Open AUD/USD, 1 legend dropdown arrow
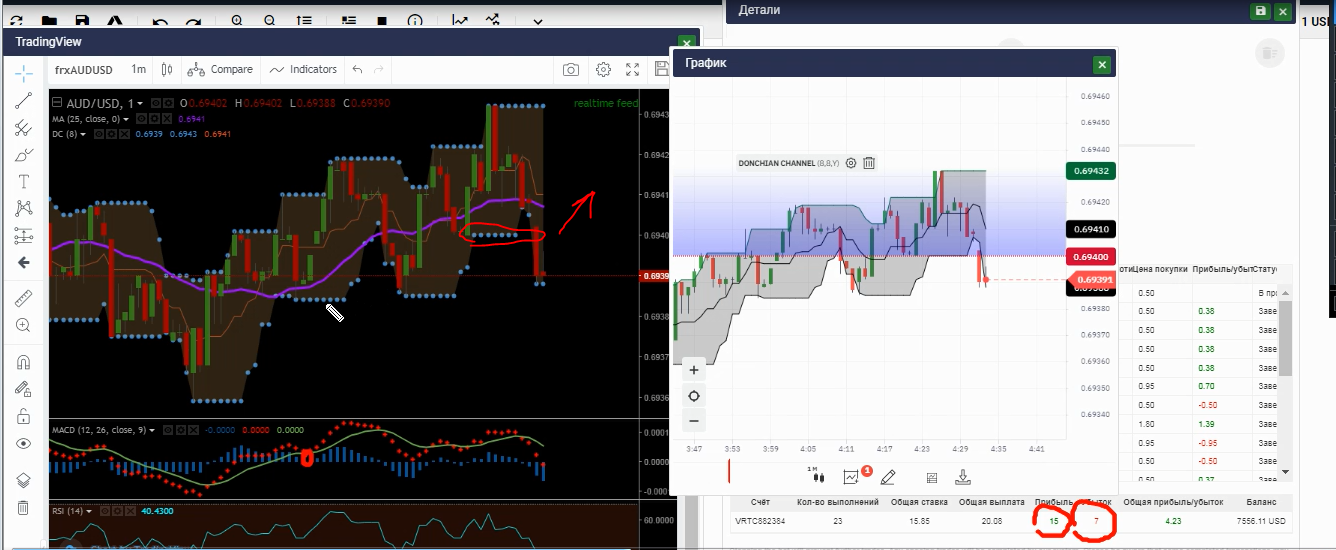The image size is (1336, 550). click(x=140, y=104)
